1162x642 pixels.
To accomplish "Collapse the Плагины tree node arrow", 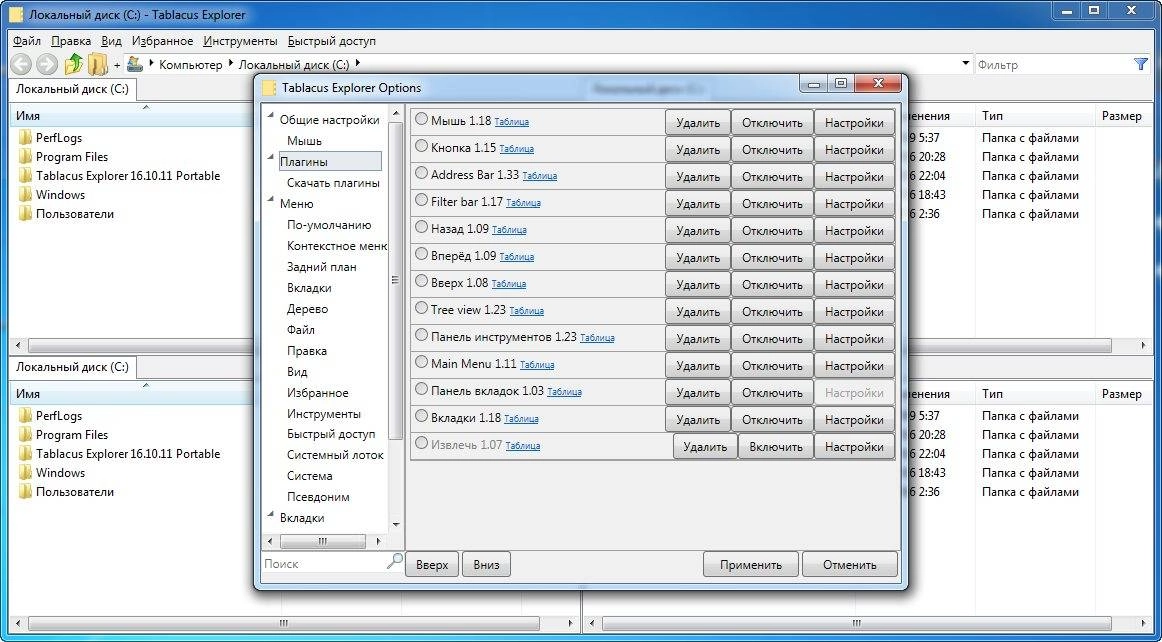I will (271, 157).
